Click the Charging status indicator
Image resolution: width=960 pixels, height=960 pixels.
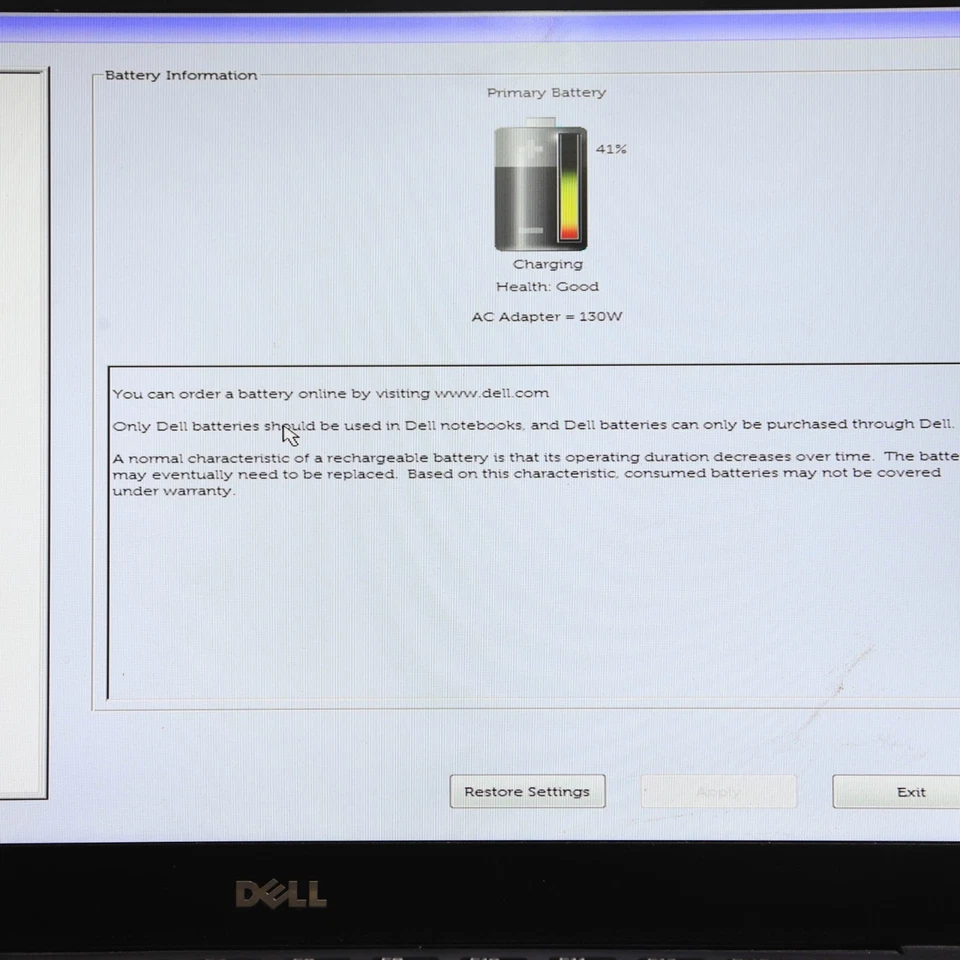(547, 263)
